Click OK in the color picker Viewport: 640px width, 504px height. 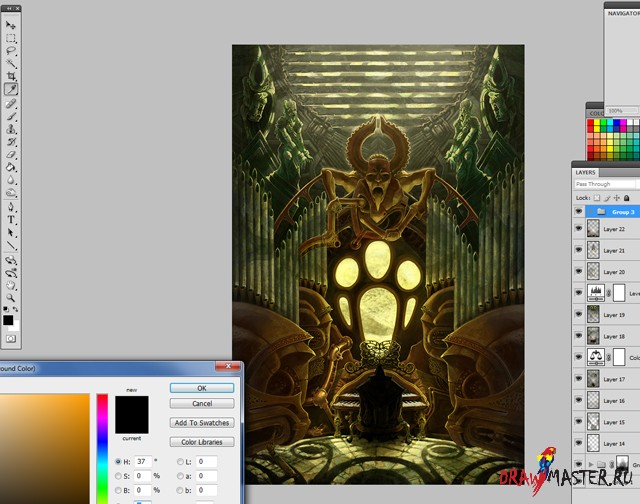[202, 388]
